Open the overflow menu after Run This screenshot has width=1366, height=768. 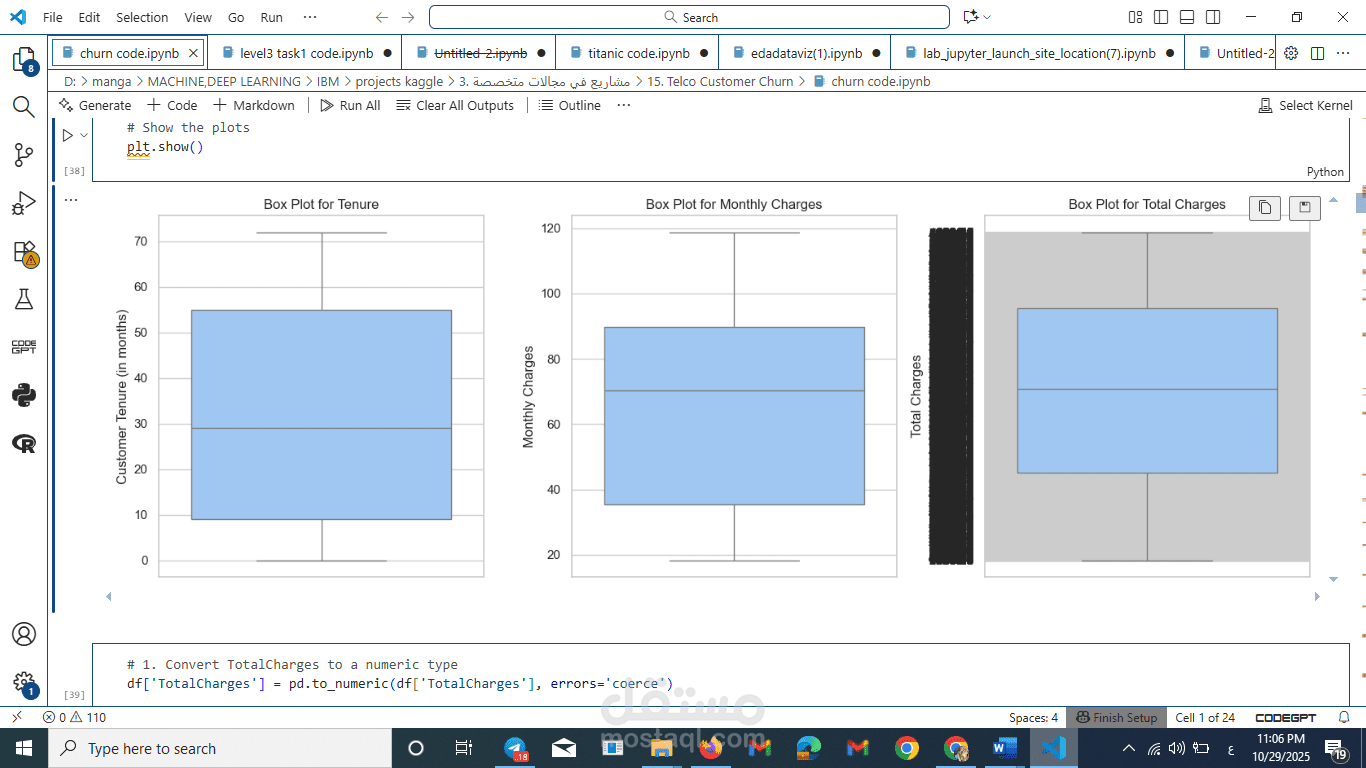pyautogui.click(x=310, y=17)
